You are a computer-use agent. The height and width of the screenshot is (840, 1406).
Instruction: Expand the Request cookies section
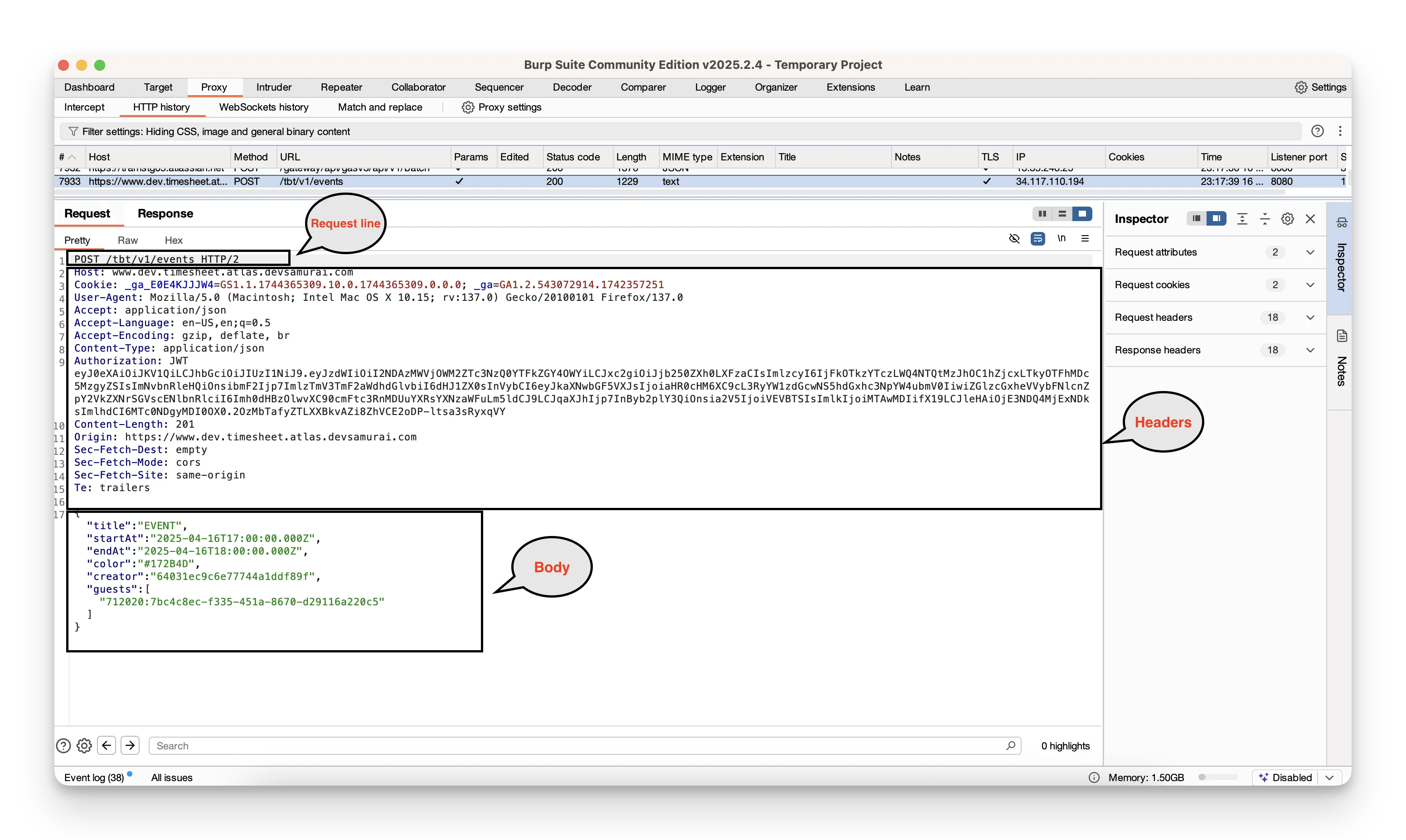pyautogui.click(x=1310, y=285)
